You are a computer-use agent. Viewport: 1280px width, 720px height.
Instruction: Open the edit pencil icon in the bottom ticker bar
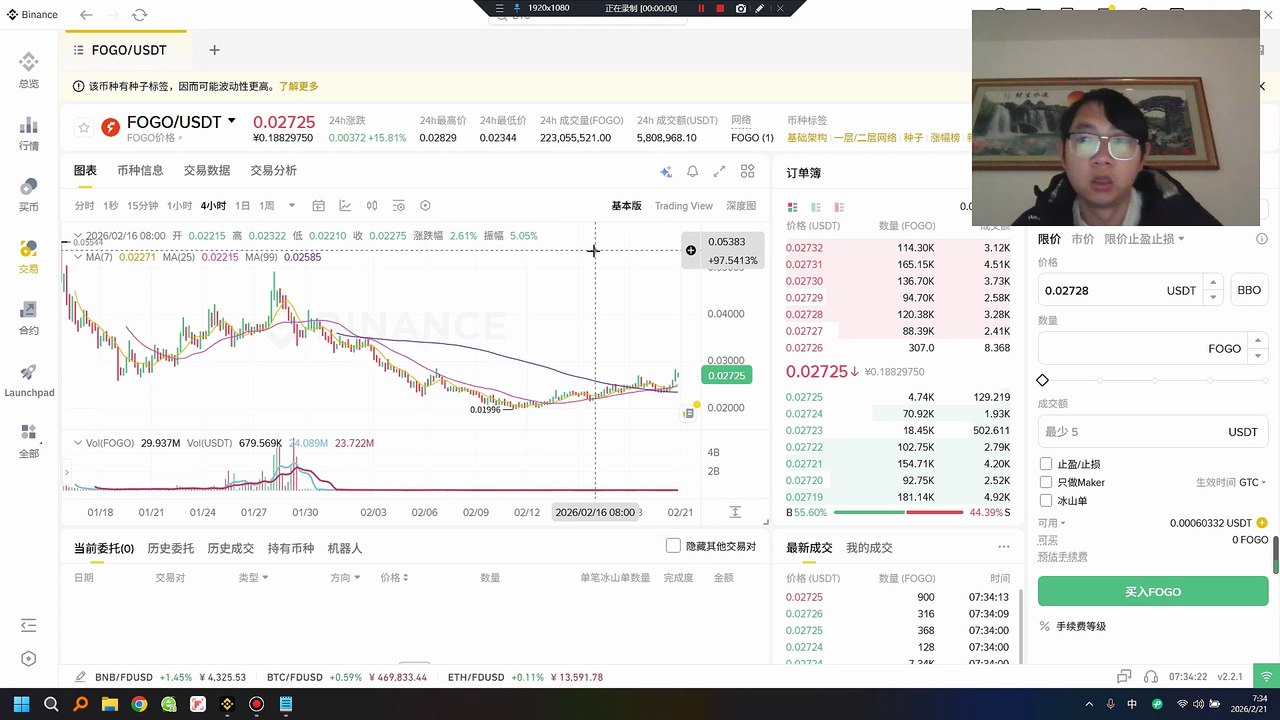(x=80, y=677)
